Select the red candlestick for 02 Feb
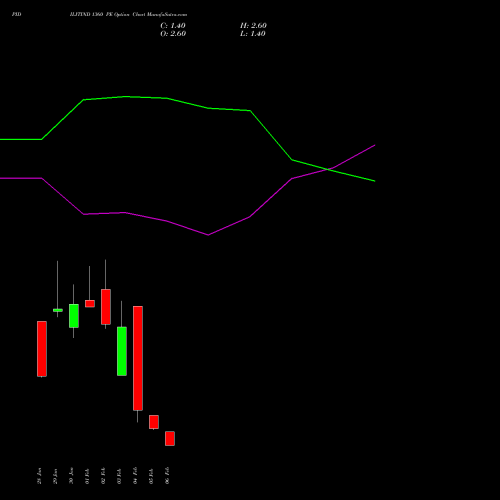 coord(106,307)
